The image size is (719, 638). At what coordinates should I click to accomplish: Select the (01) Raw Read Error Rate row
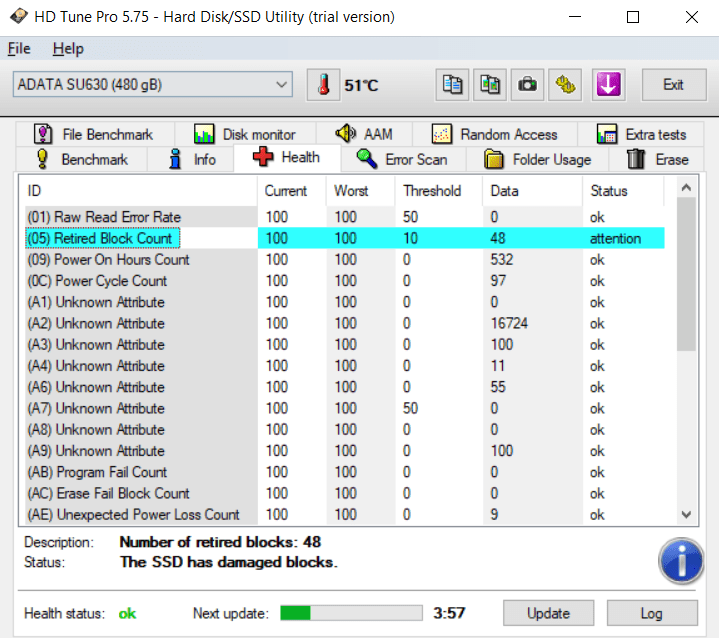(344, 217)
